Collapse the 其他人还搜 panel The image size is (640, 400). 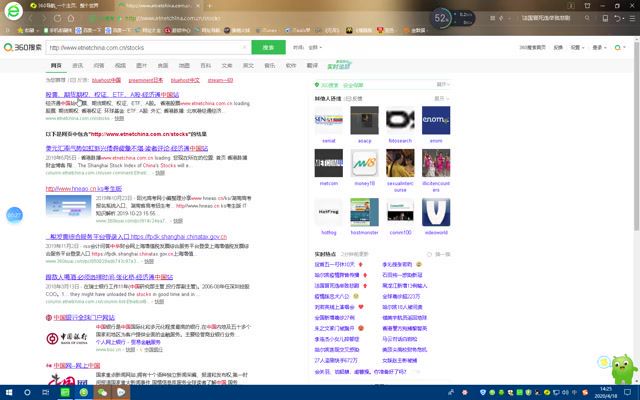(x=442, y=98)
